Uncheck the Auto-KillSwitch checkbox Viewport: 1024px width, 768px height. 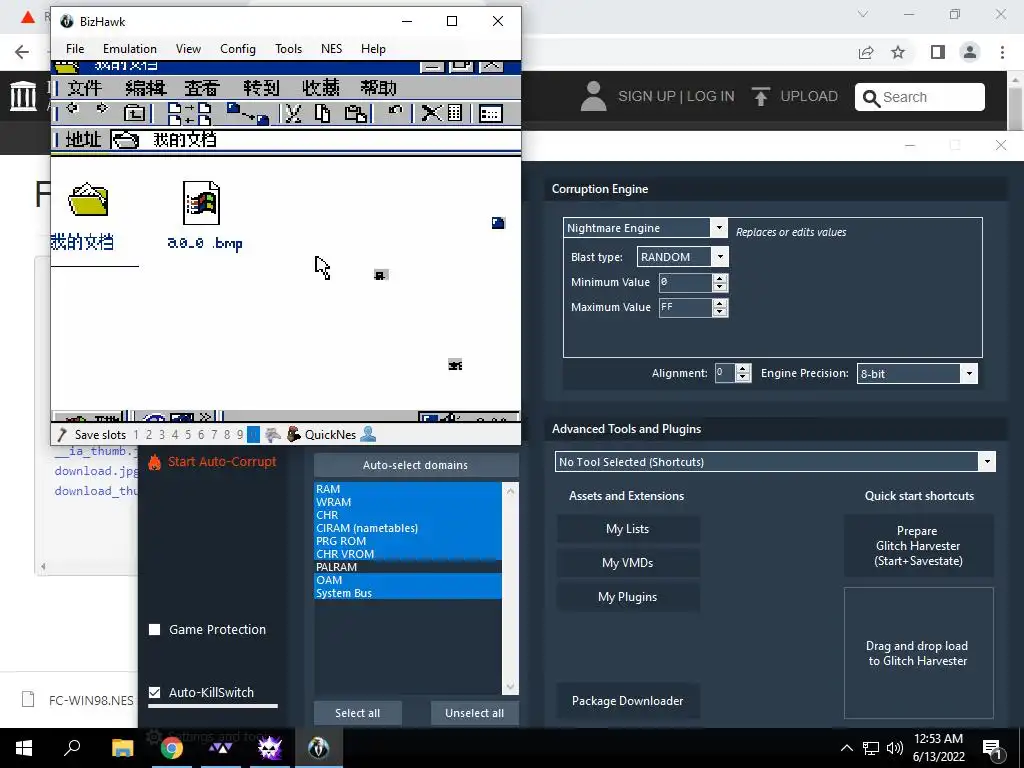[x=155, y=692]
